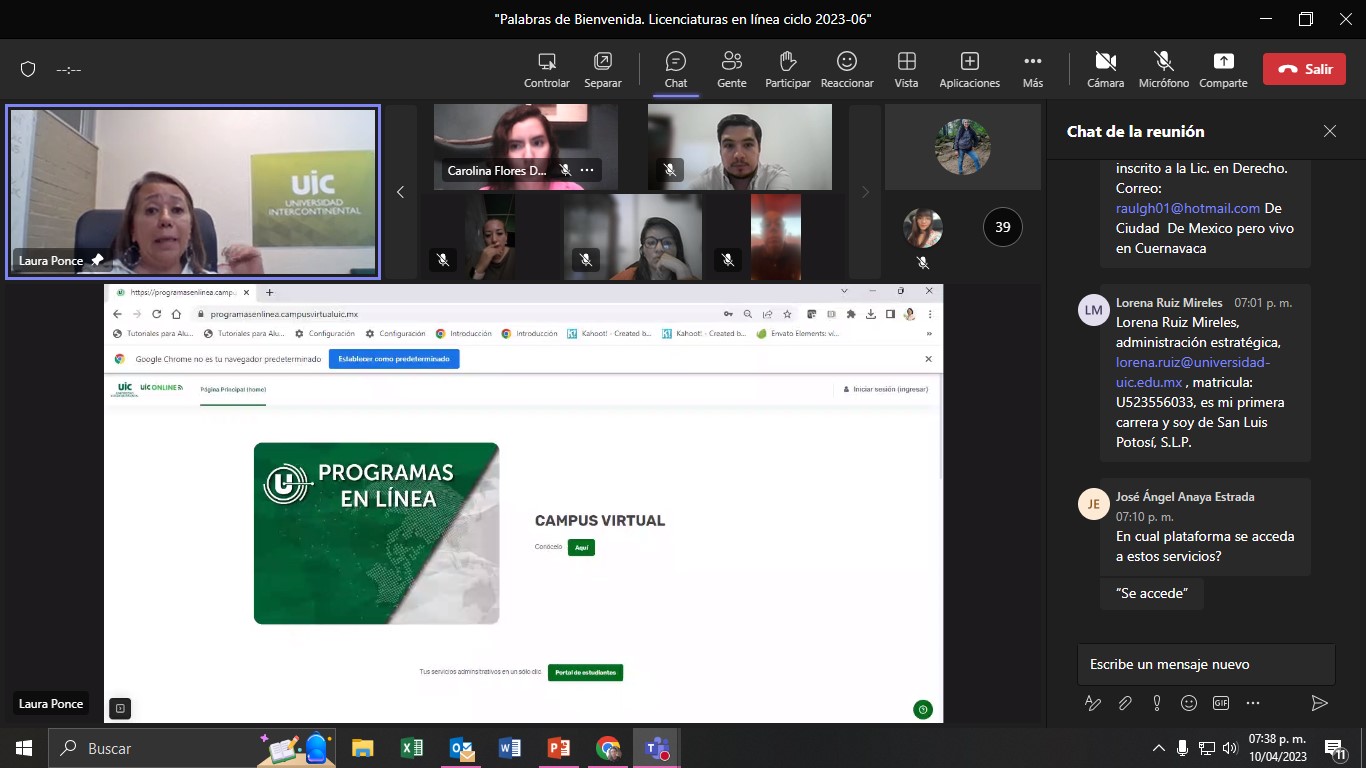Select Página Principal (home) tab in shared page

233,389
